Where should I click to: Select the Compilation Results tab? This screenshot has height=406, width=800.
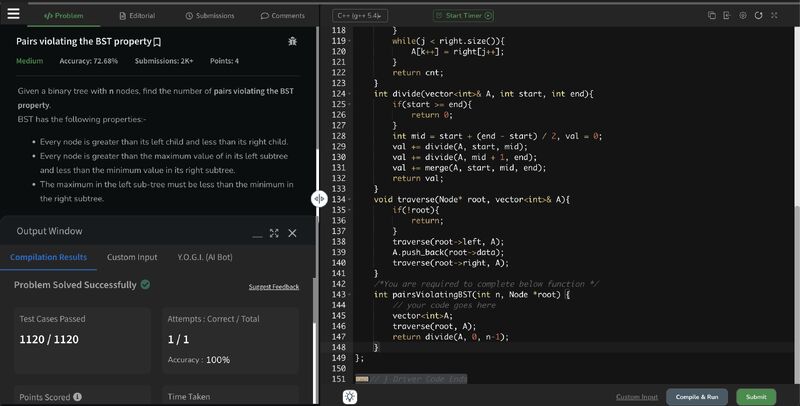pos(48,257)
